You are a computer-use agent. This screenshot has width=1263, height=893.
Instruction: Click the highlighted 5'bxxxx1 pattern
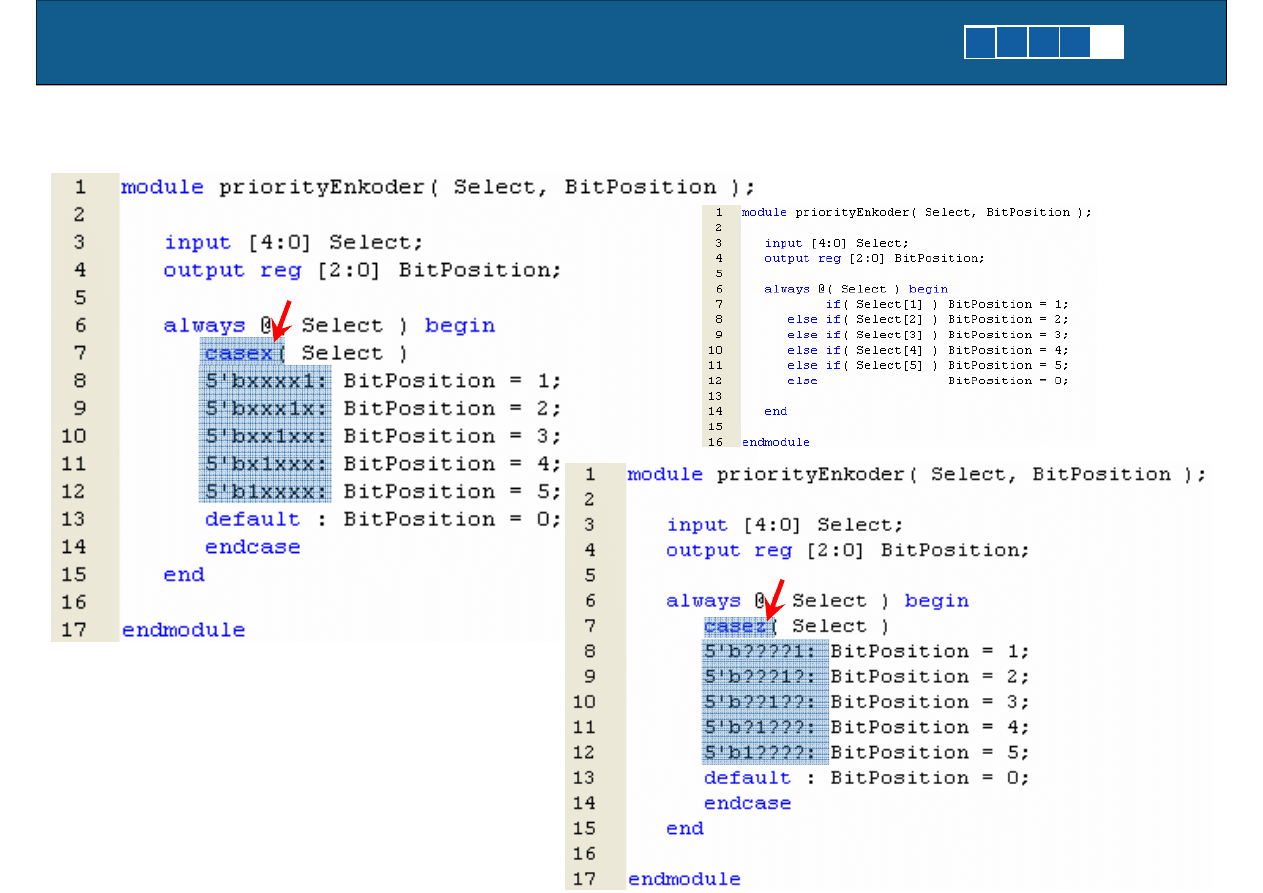point(267,381)
